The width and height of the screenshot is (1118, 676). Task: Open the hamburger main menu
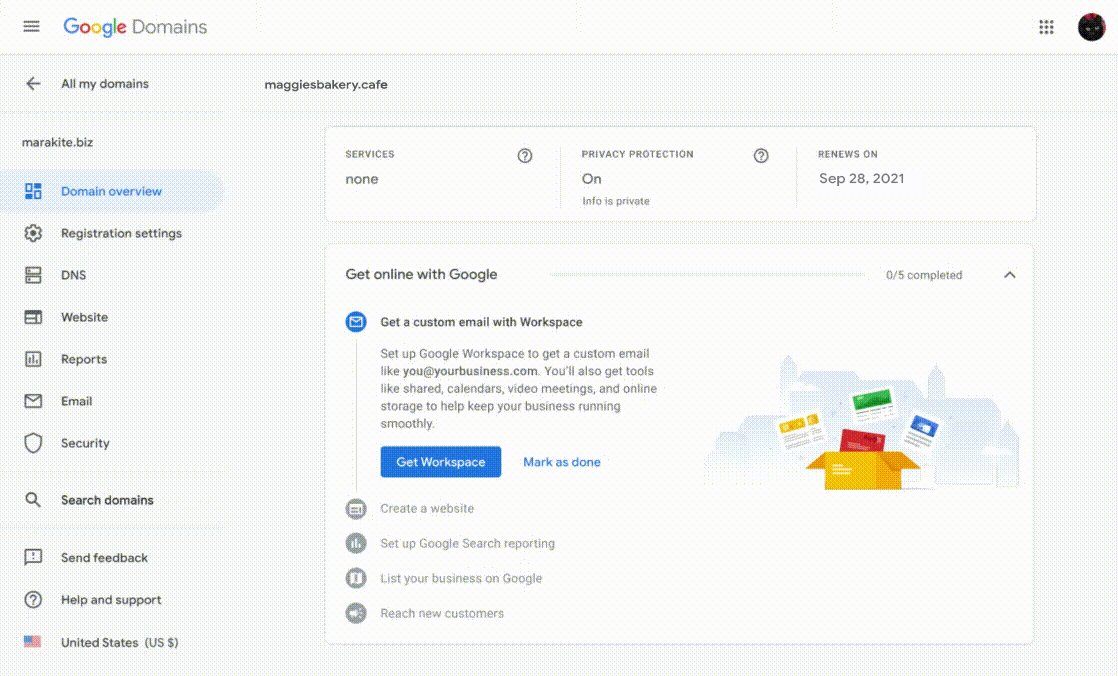(x=31, y=26)
